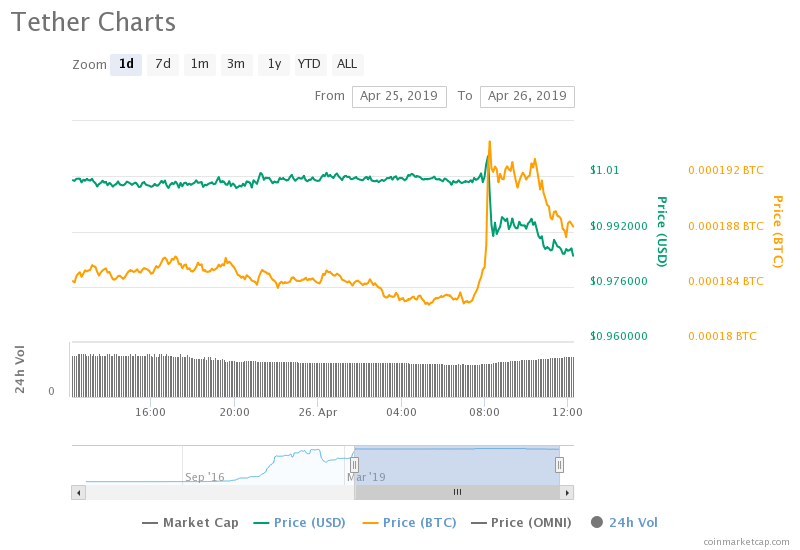Click the $0.976000 axis label
800x550 pixels.
(x=619, y=281)
